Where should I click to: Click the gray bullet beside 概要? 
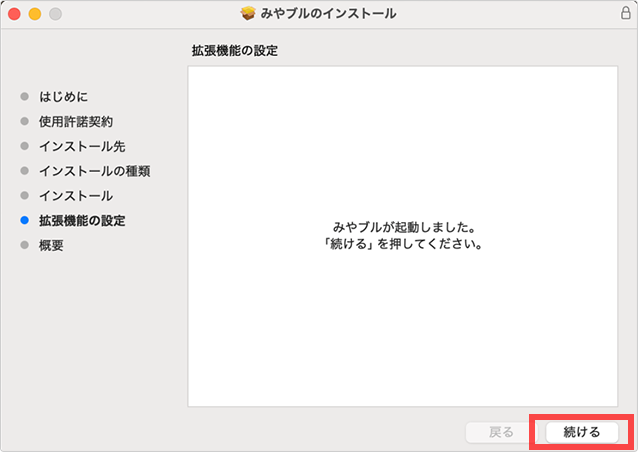coord(24,246)
